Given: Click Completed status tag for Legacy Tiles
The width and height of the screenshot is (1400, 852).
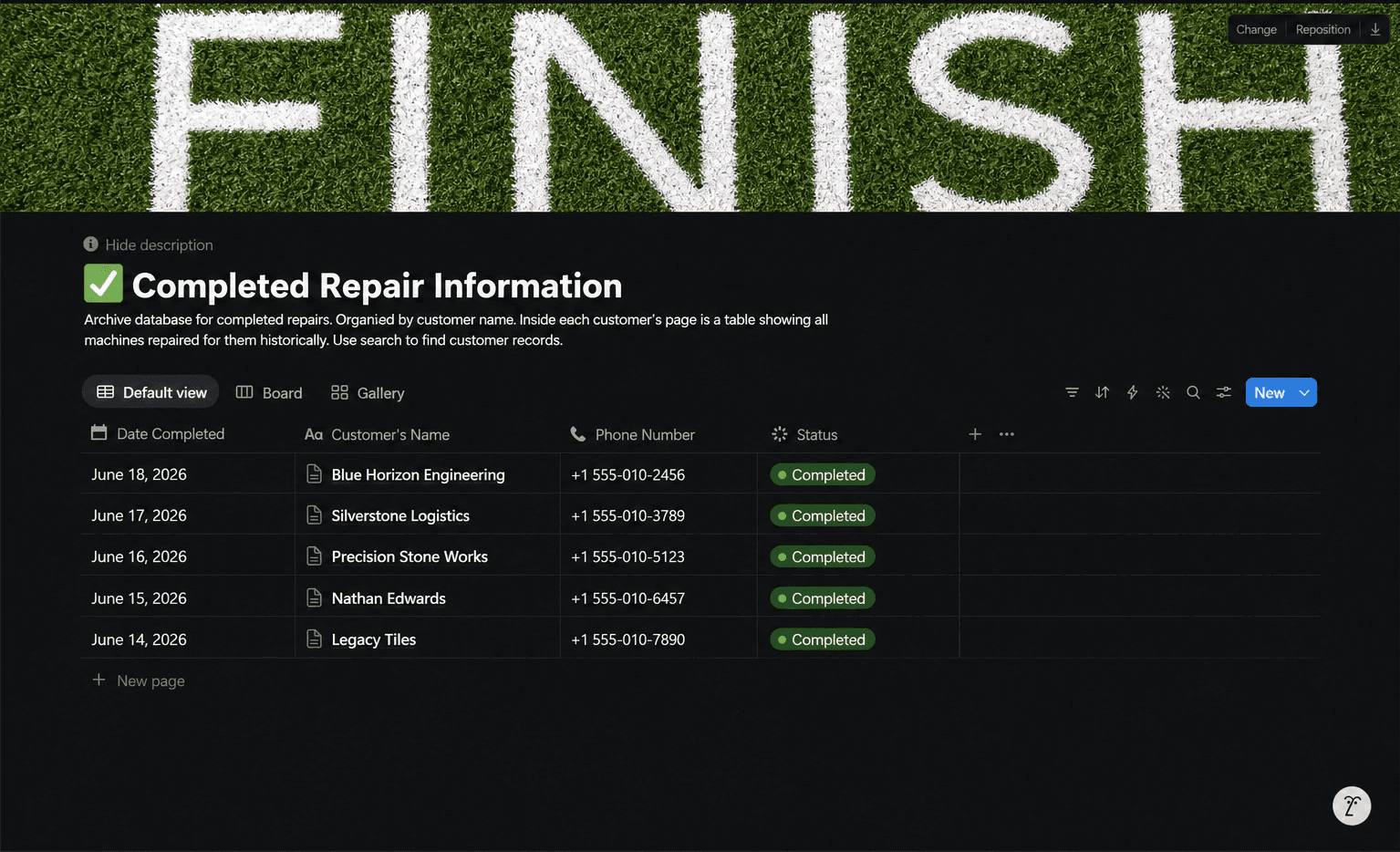Looking at the screenshot, I should [822, 639].
